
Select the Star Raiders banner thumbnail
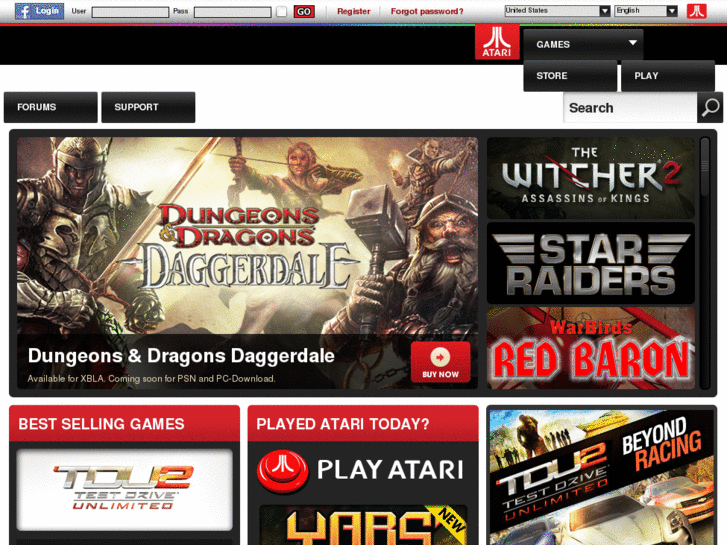click(590, 263)
